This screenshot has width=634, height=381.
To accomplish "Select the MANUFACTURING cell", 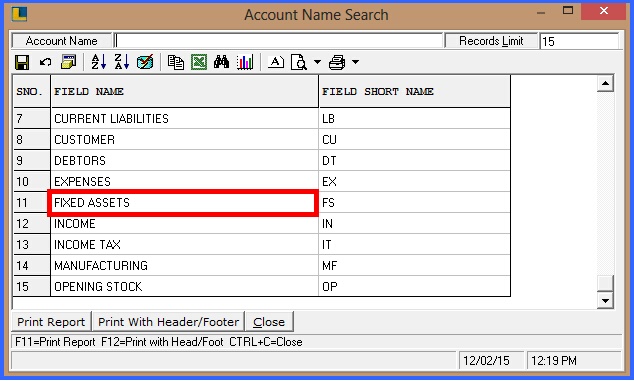I will click(184, 266).
